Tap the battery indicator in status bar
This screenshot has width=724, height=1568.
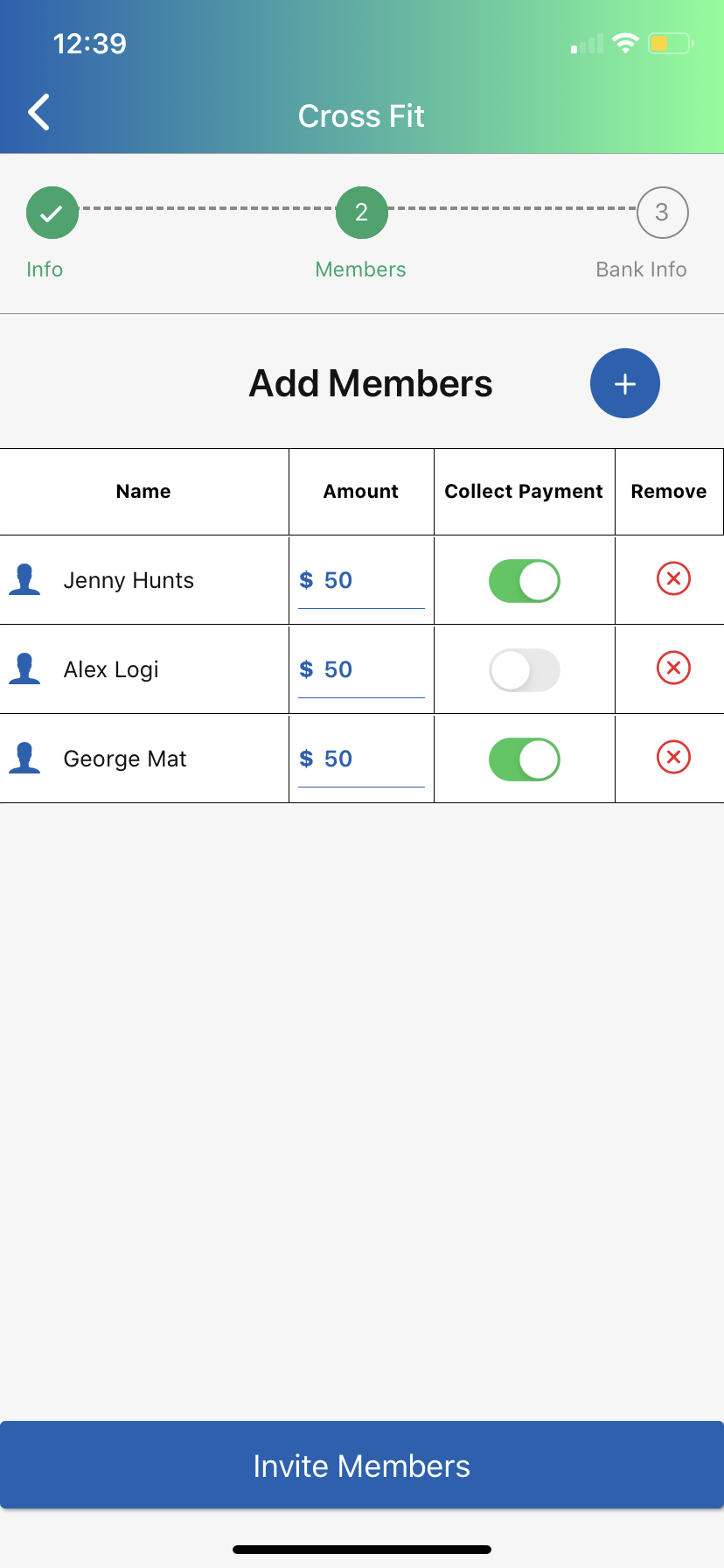pos(670,43)
